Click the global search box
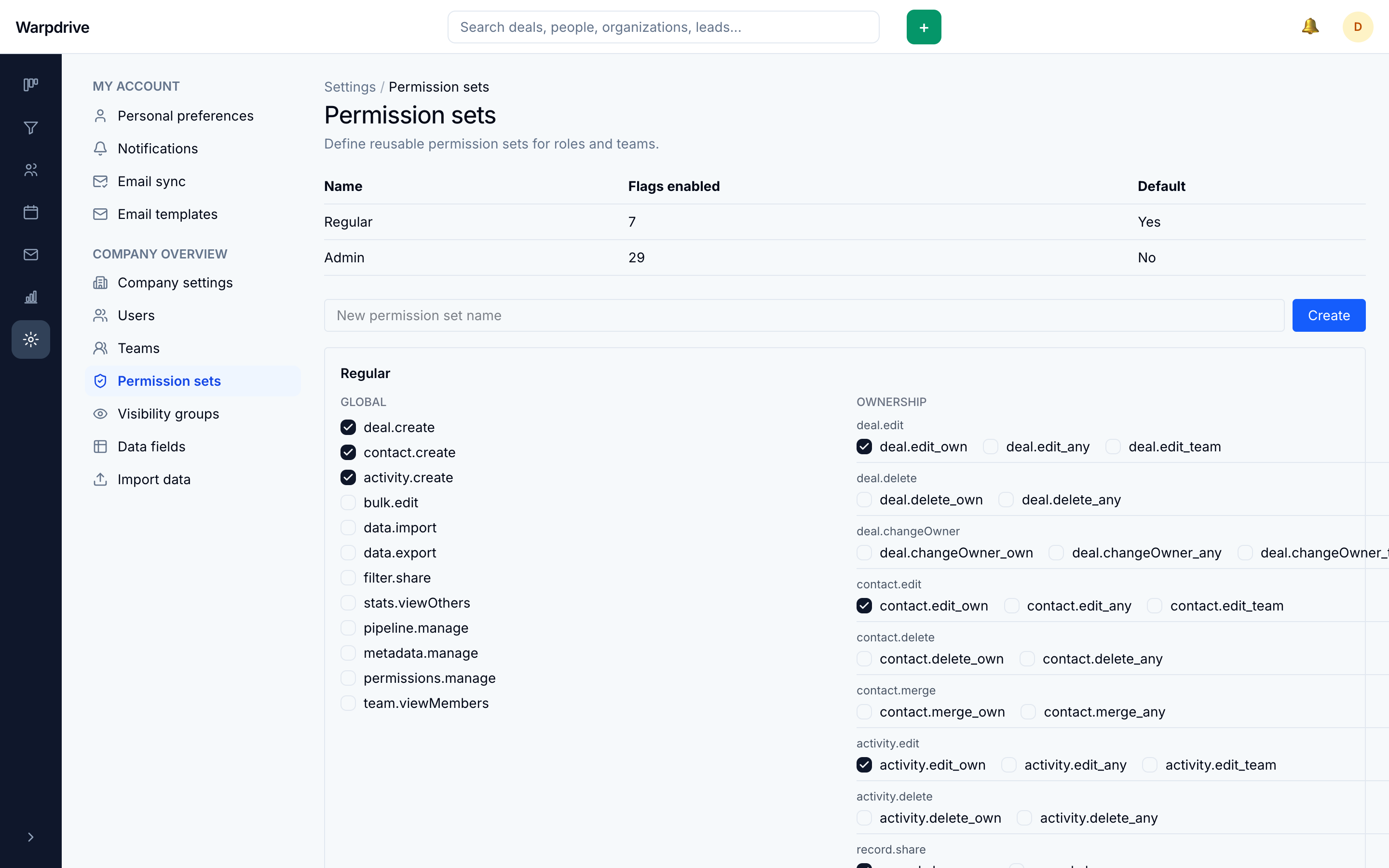The height and width of the screenshot is (868, 1389). pos(663,27)
